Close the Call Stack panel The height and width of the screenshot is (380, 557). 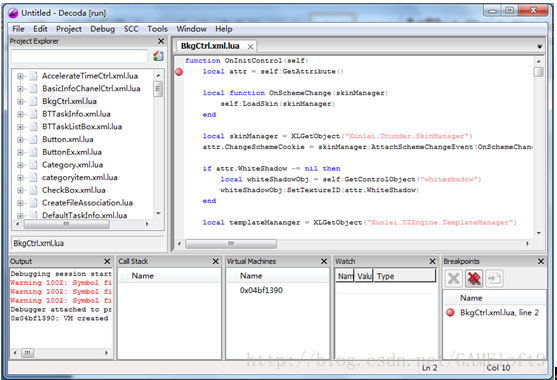point(215,261)
